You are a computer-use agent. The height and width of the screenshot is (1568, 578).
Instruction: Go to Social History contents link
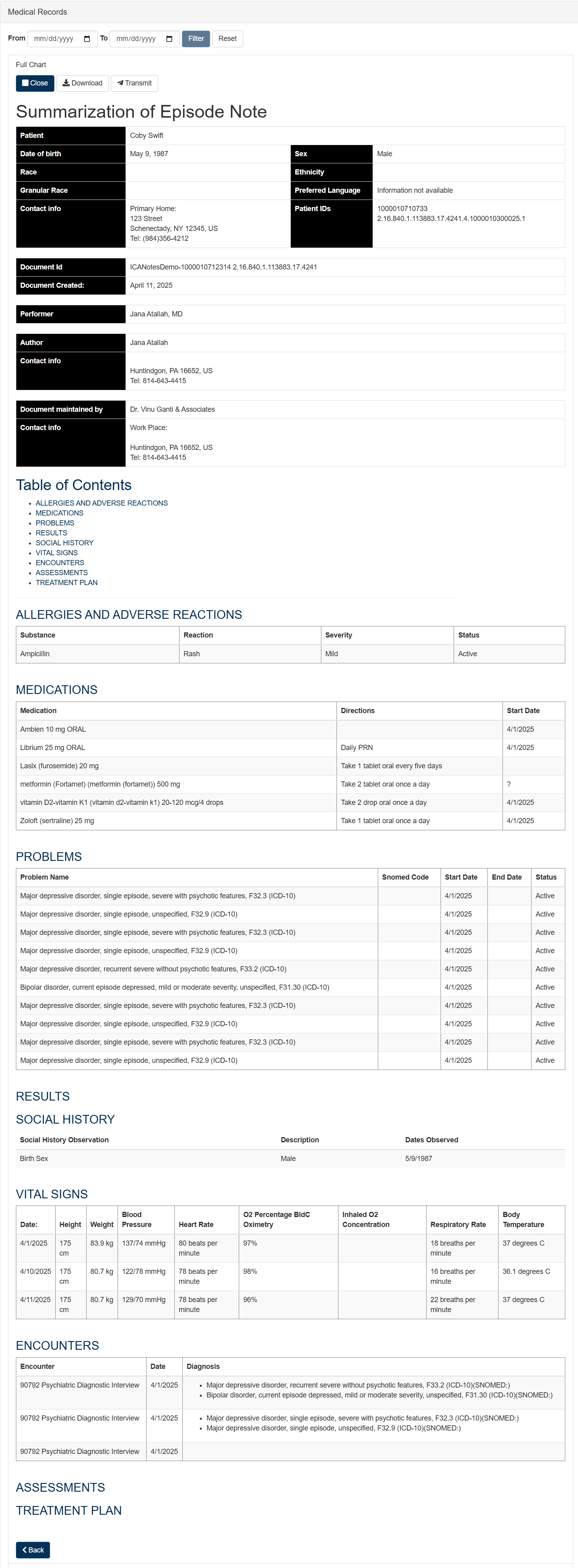[x=64, y=543]
